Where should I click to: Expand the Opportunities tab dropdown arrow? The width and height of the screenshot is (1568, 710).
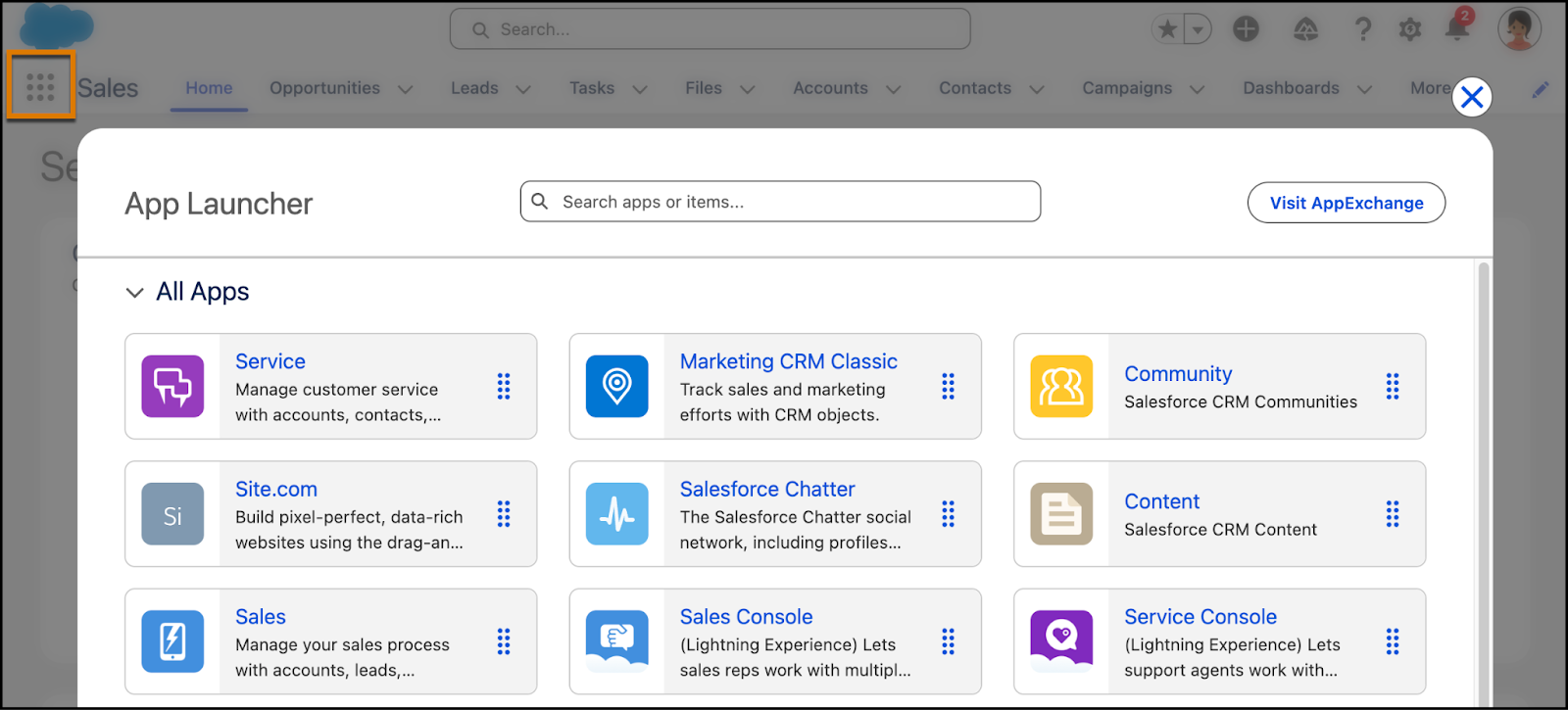405,89
